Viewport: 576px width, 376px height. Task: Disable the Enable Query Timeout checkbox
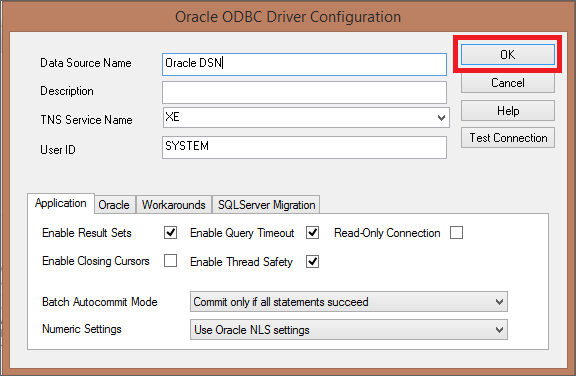(313, 233)
